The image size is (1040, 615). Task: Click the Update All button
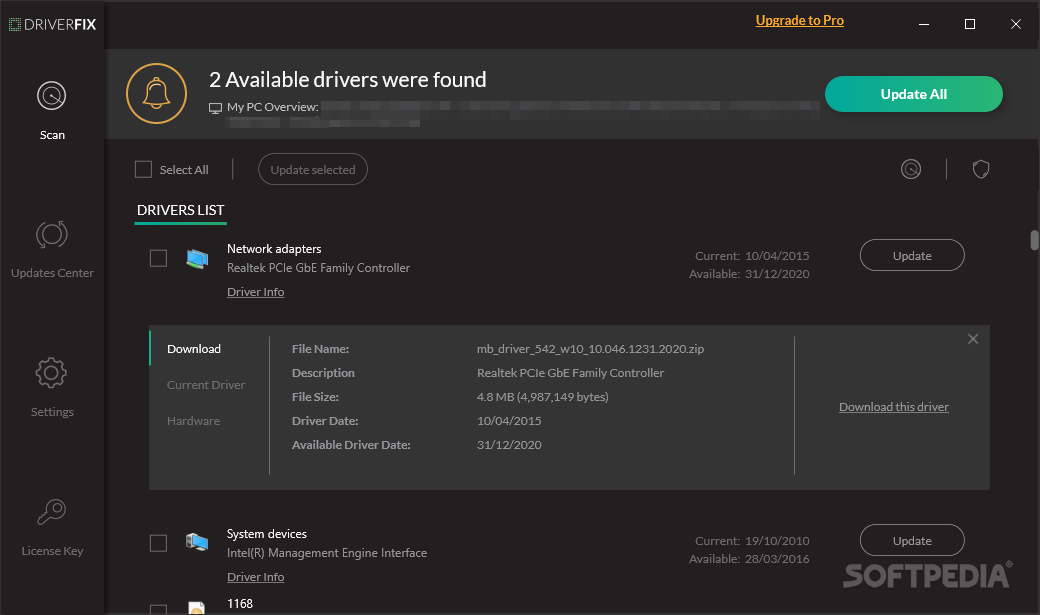tap(913, 94)
